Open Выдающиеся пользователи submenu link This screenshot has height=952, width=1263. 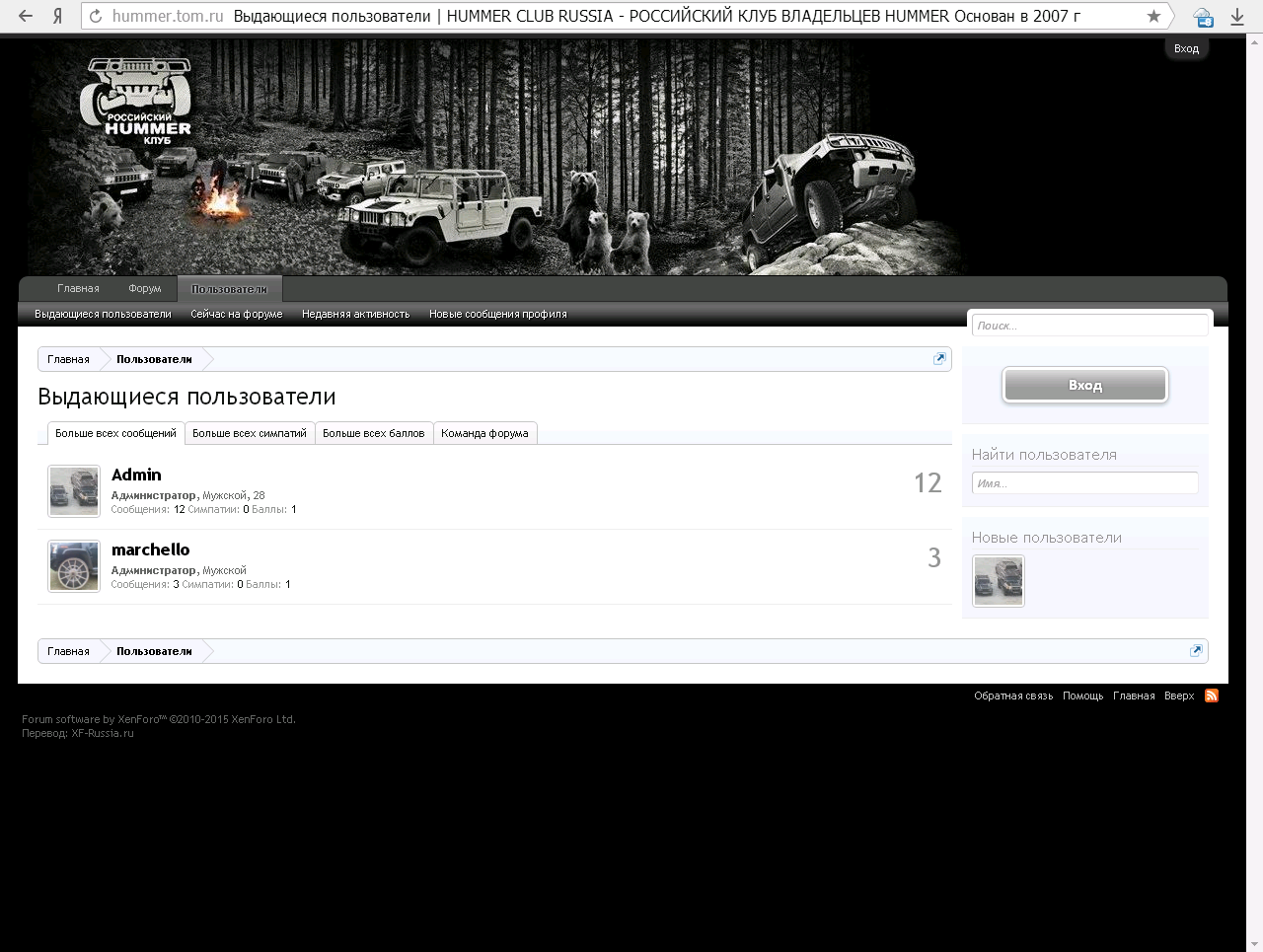click(103, 314)
